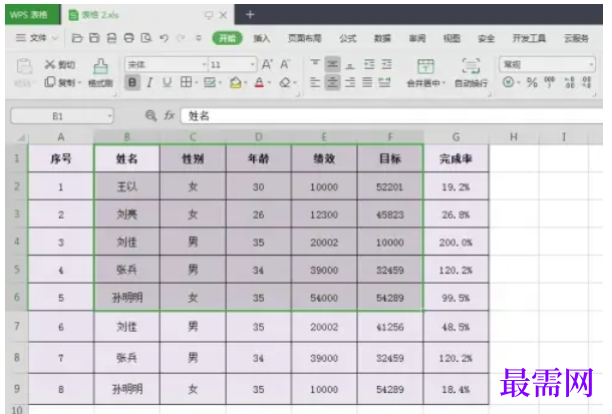This screenshot has height=414, width=612.
Task: Click the Print Preview magnifier icon
Action: coord(146,38)
